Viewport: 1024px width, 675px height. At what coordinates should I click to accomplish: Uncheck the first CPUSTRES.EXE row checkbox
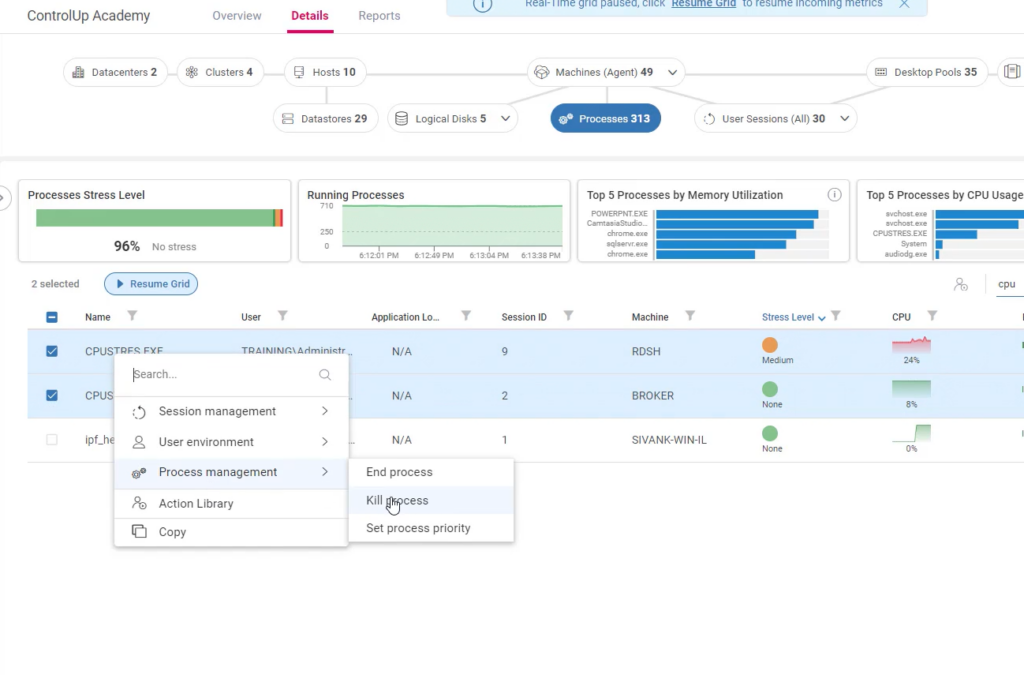pyautogui.click(x=52, y=351)
